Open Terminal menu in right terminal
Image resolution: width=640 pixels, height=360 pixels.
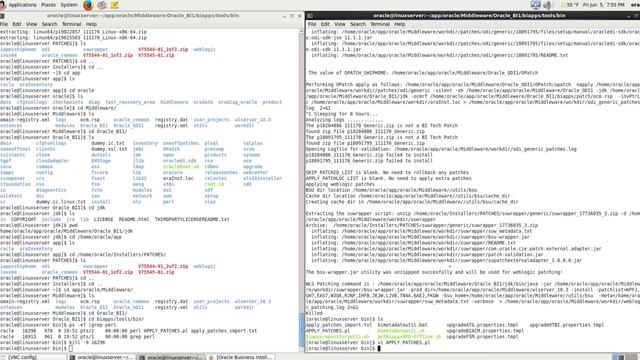coord(380,24)
